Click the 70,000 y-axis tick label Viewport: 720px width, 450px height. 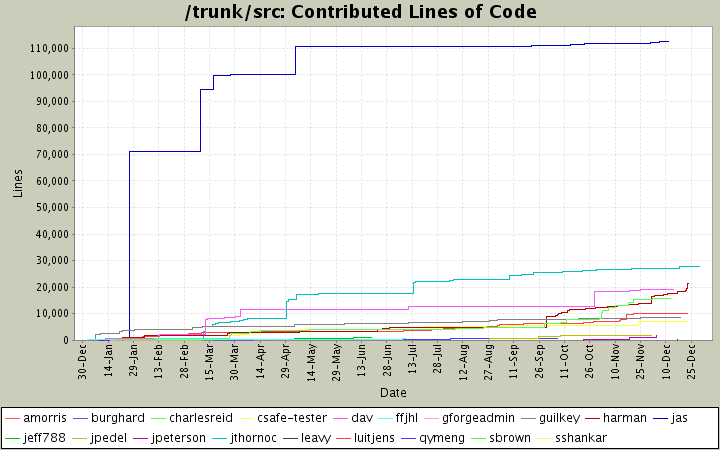(52, 154)
